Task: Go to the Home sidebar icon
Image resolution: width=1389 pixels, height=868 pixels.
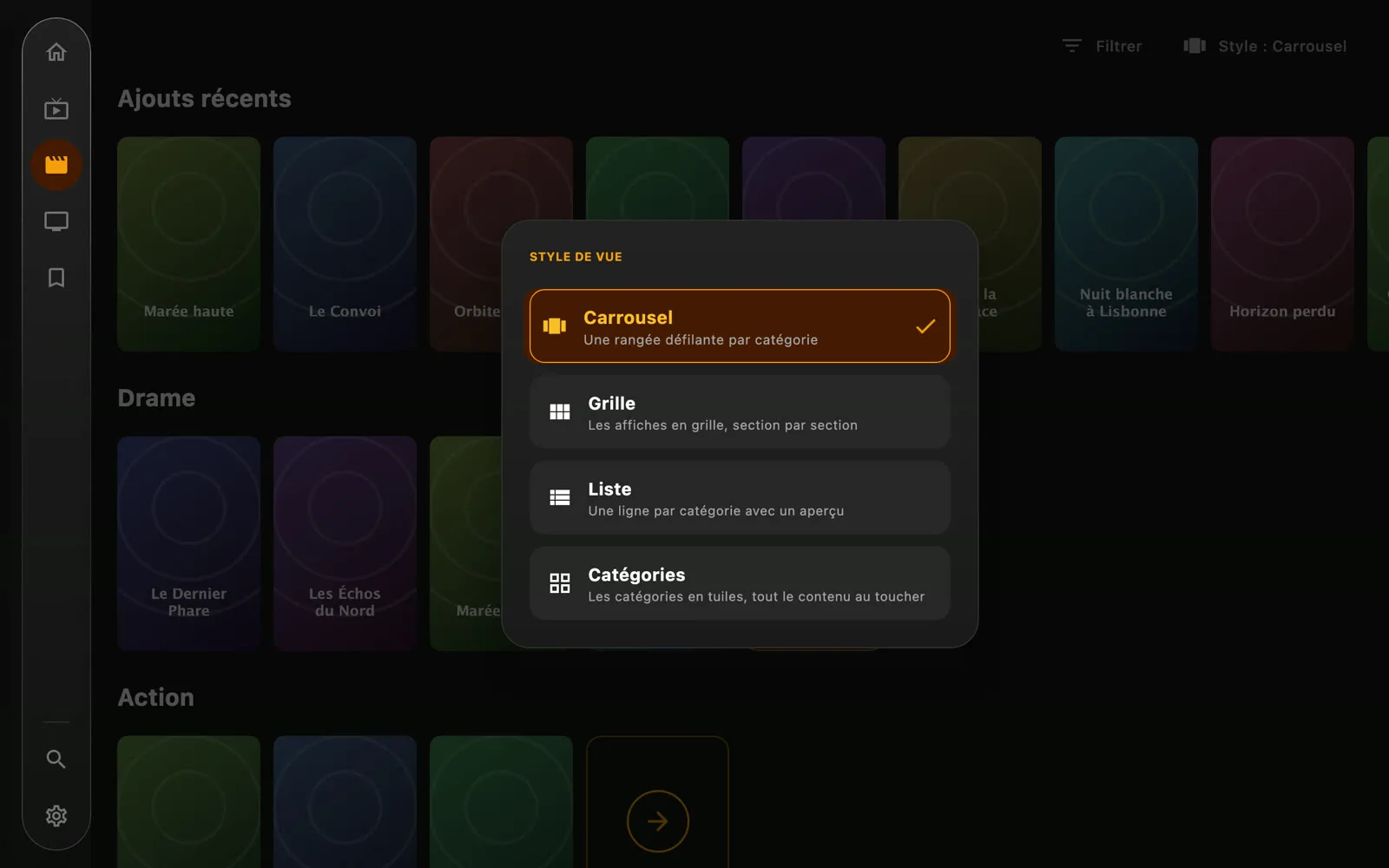Action: point(56,52)
